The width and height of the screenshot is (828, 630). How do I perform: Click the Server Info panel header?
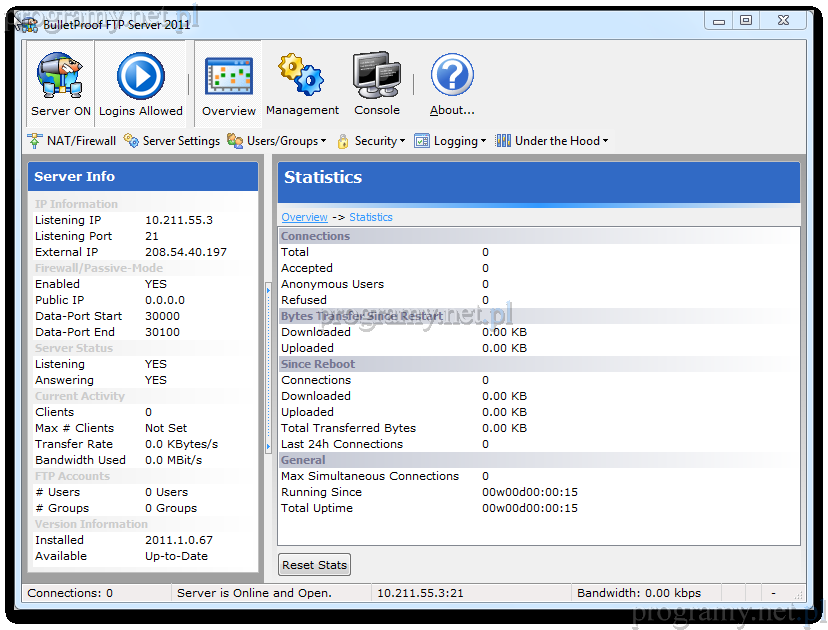click(142, 177)
